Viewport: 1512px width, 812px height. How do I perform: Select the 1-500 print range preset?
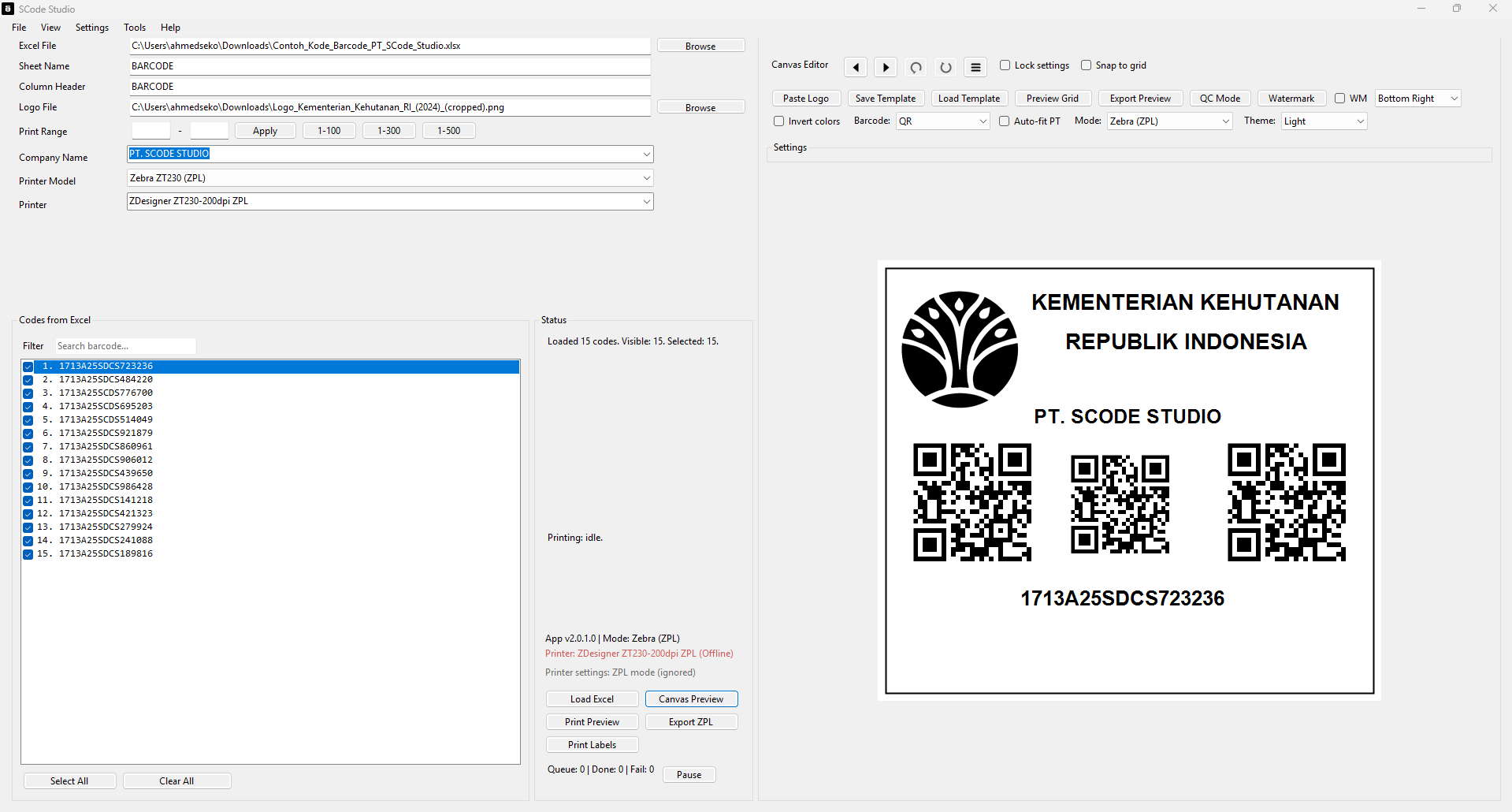click(448, 131)
